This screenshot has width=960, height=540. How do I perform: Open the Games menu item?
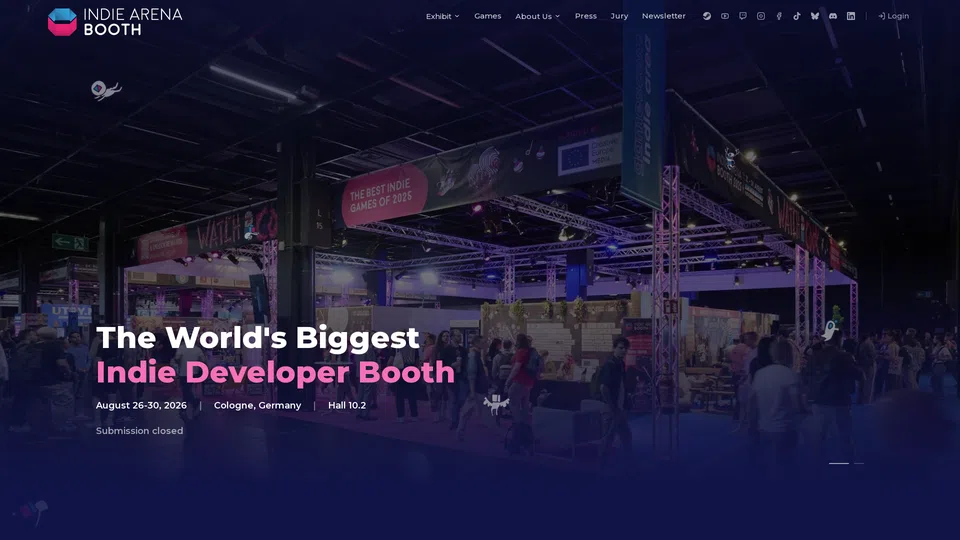tap(487, 16)
